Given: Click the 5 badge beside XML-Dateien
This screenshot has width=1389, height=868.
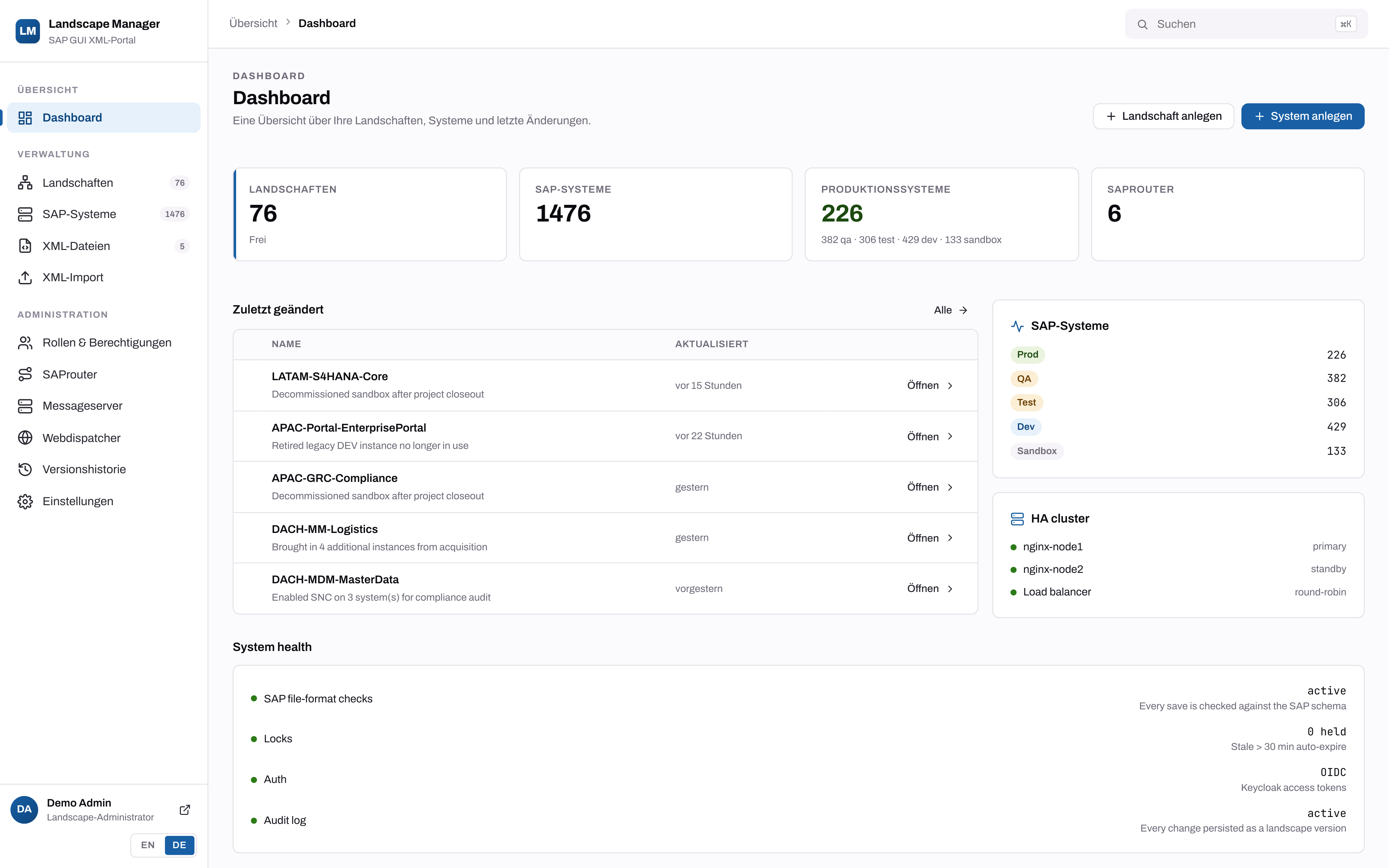Looking at the screenshot, I should pos(182,246).
